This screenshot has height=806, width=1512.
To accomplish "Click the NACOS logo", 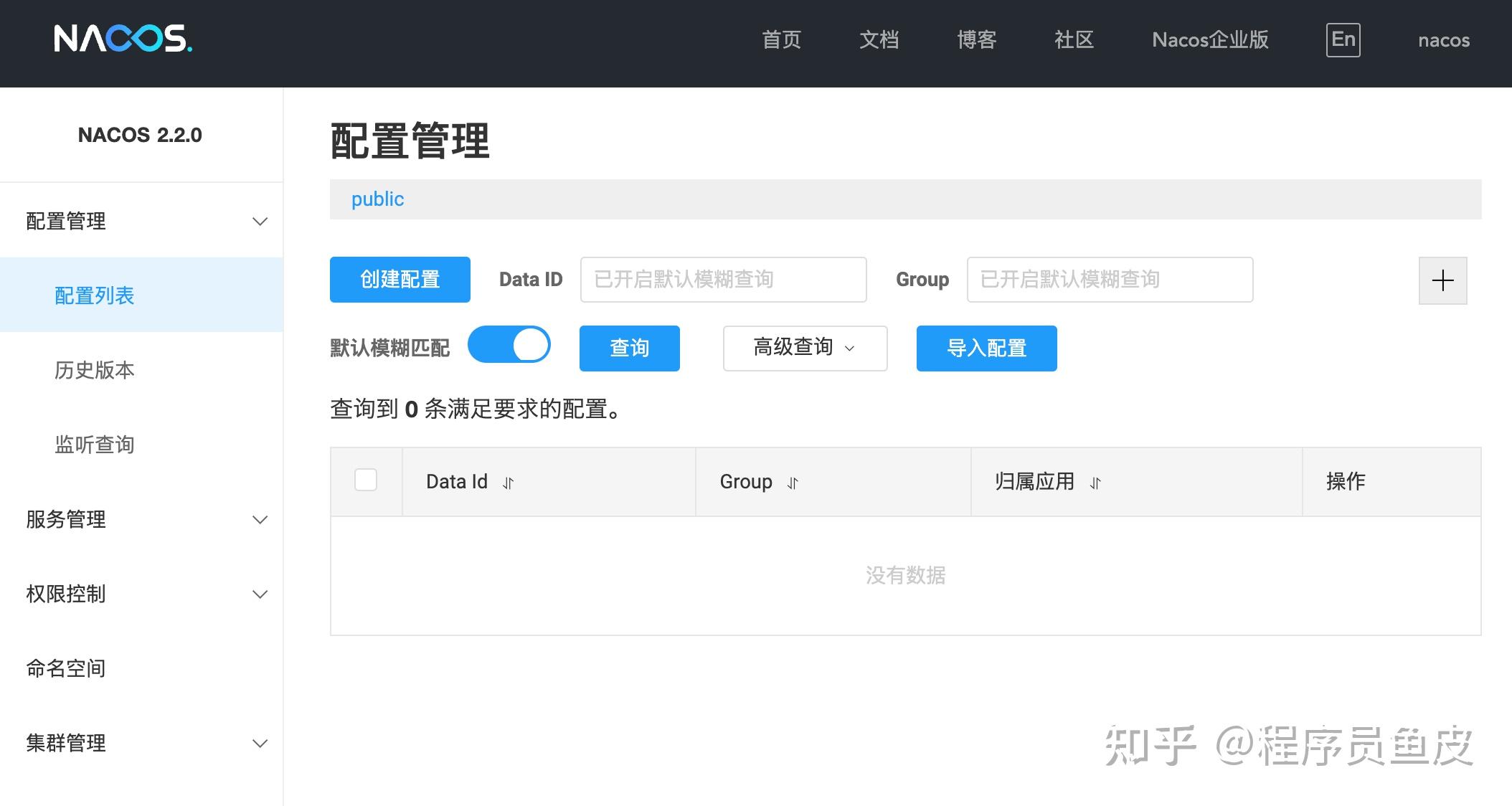I will 123,39.
